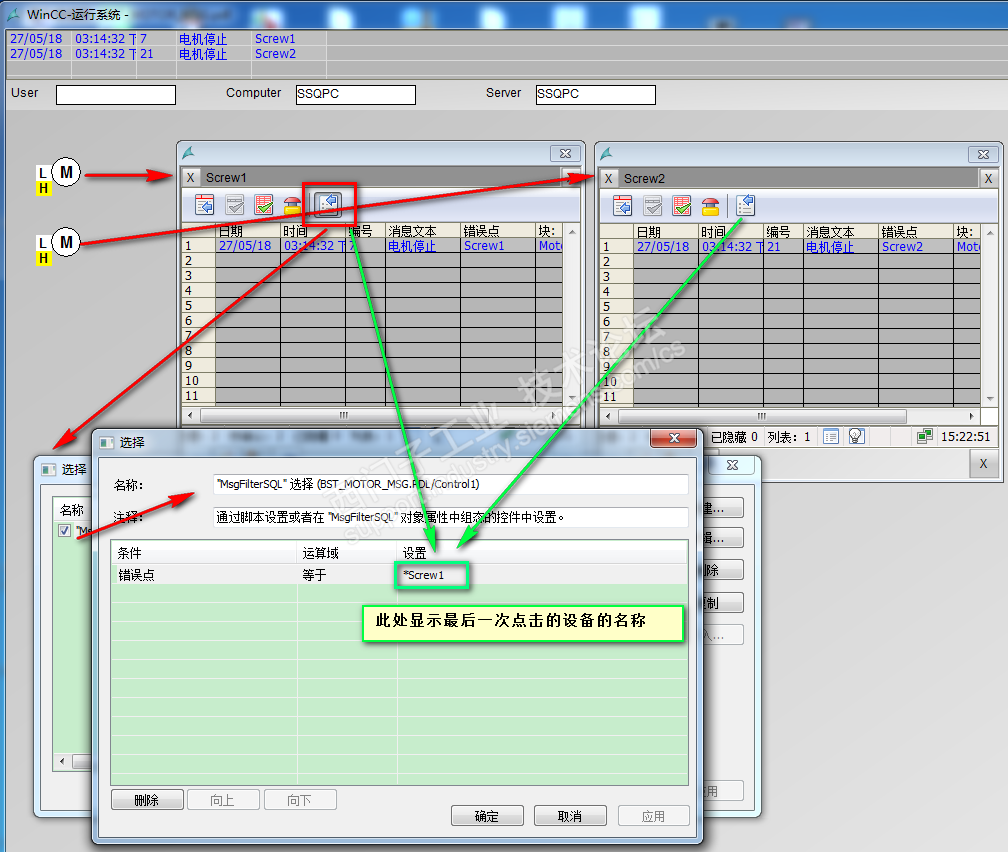Click the 运算域 column header
The width and height of the screenshot is (1008, 852).
pos(347,553)
